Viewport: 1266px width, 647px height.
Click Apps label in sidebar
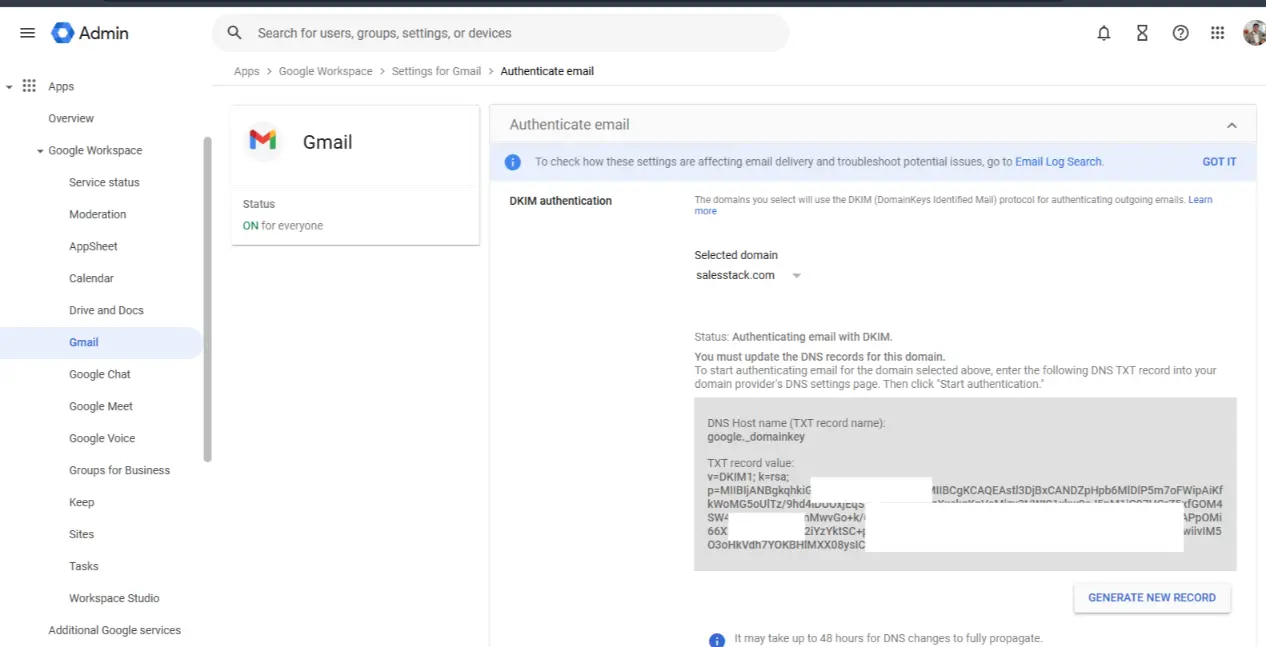click(x=61, y=86)
